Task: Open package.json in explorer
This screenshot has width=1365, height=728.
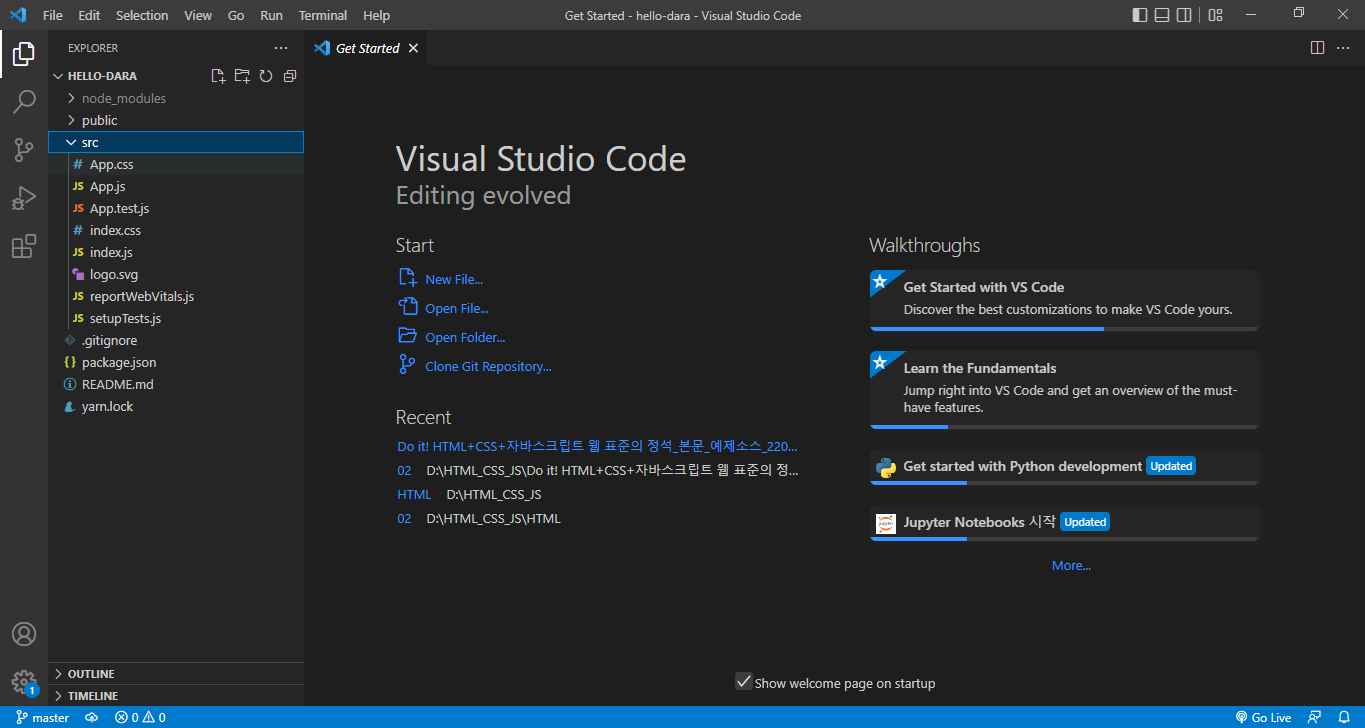Action: tap(176, 362)
